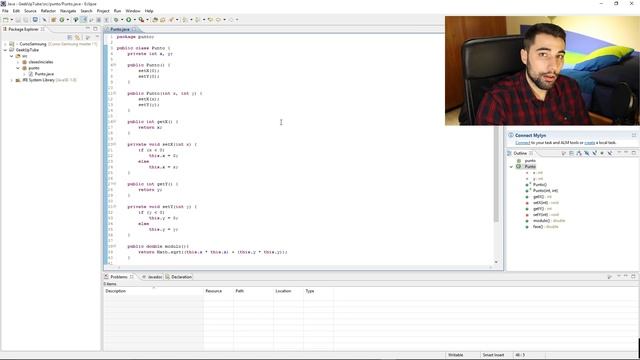640x360 pixels.
Task: Click the New Java Package toolbar icon
Action: click(x=53, y=20)
